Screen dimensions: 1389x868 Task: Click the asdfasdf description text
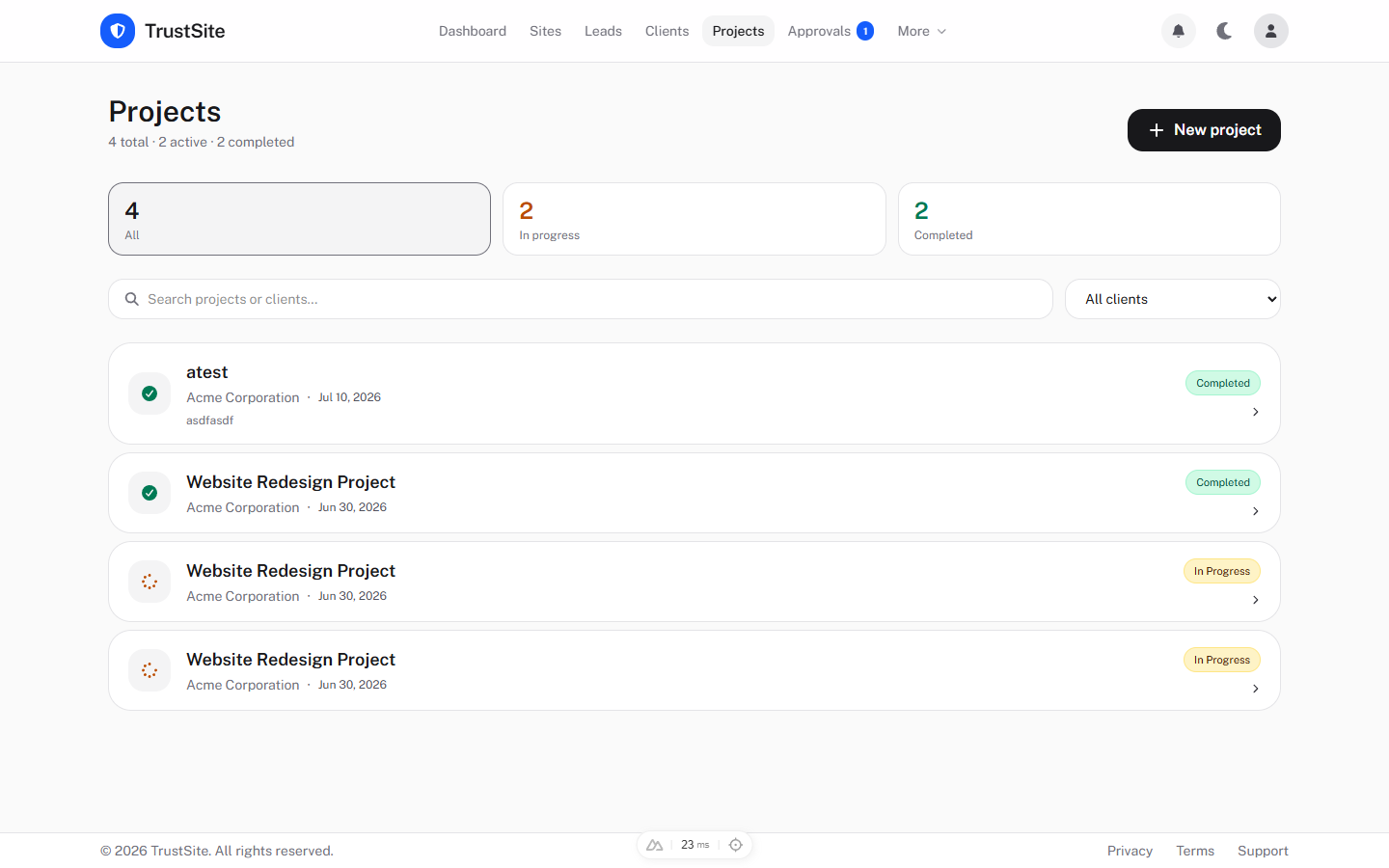(x=210, y=420)
